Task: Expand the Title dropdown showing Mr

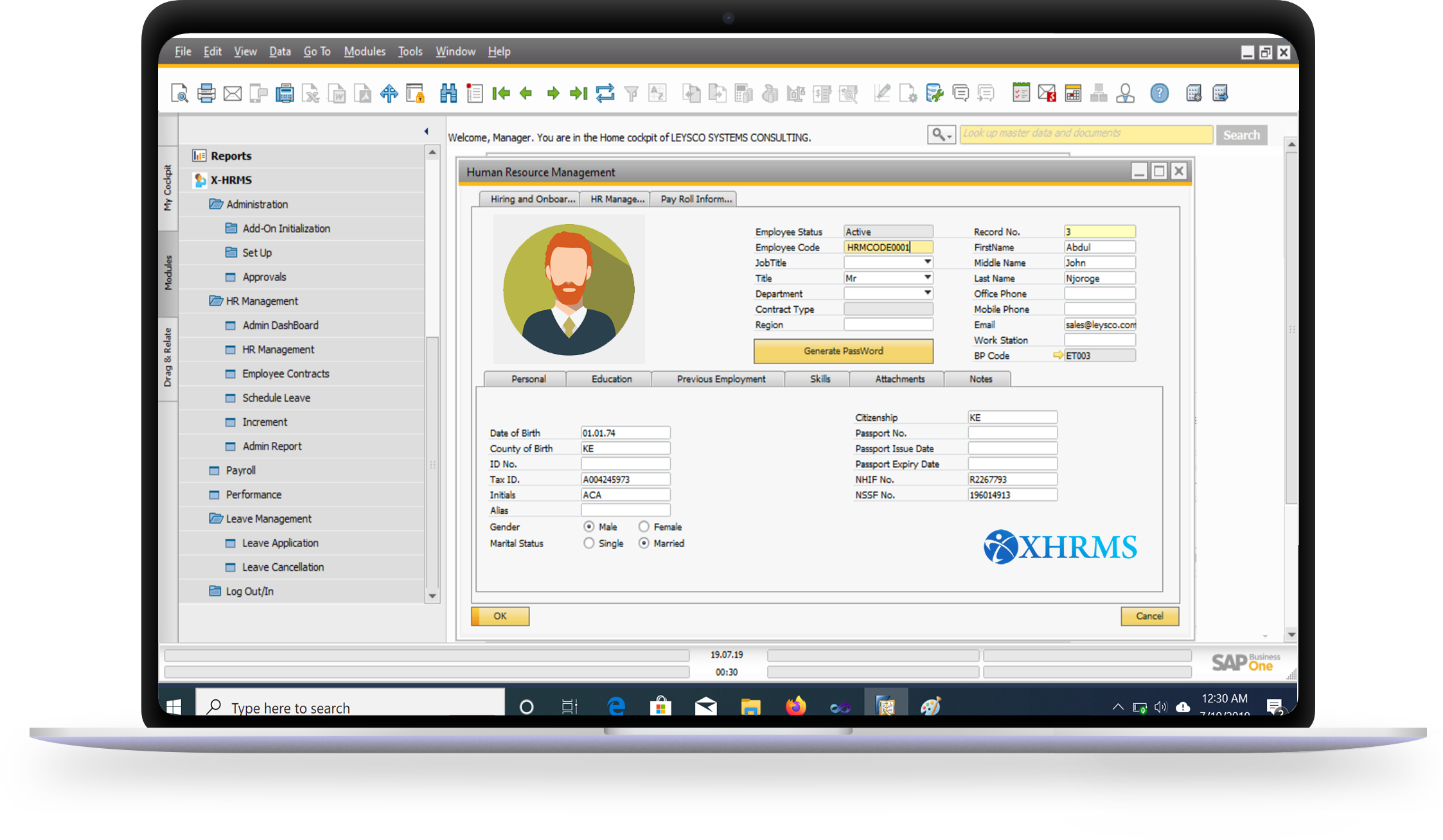Action: coord(927,277)
